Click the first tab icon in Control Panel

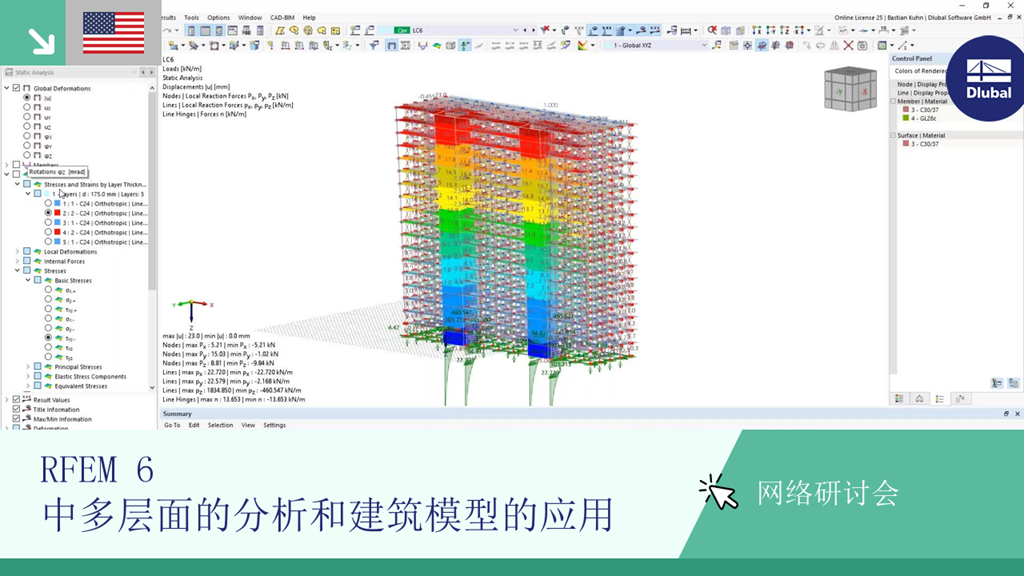click(x=899, y=399)
